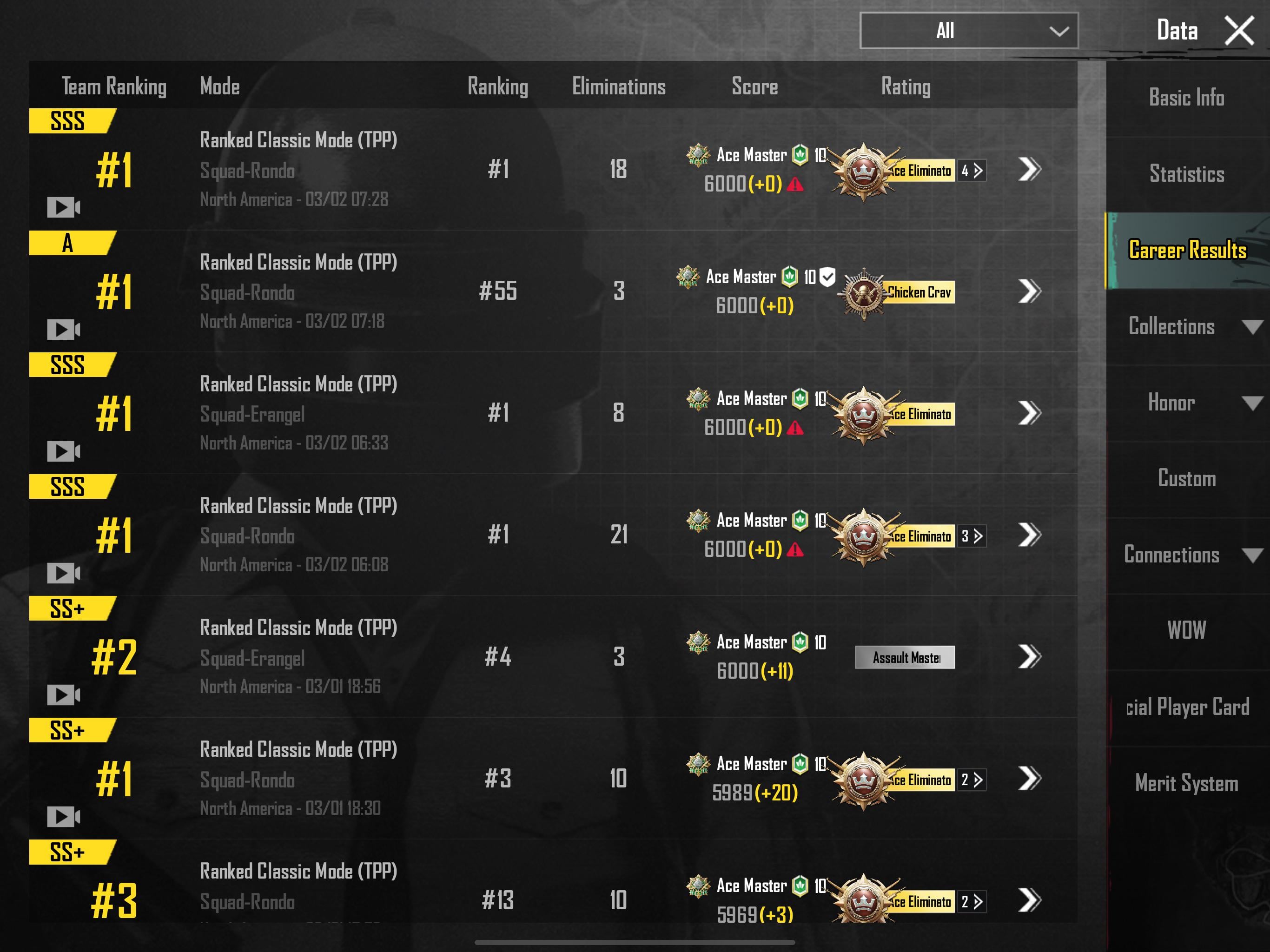Screen dimensions: 1270x952
Task: Play replay of the #55 ranking match
Action: [63, 329]
